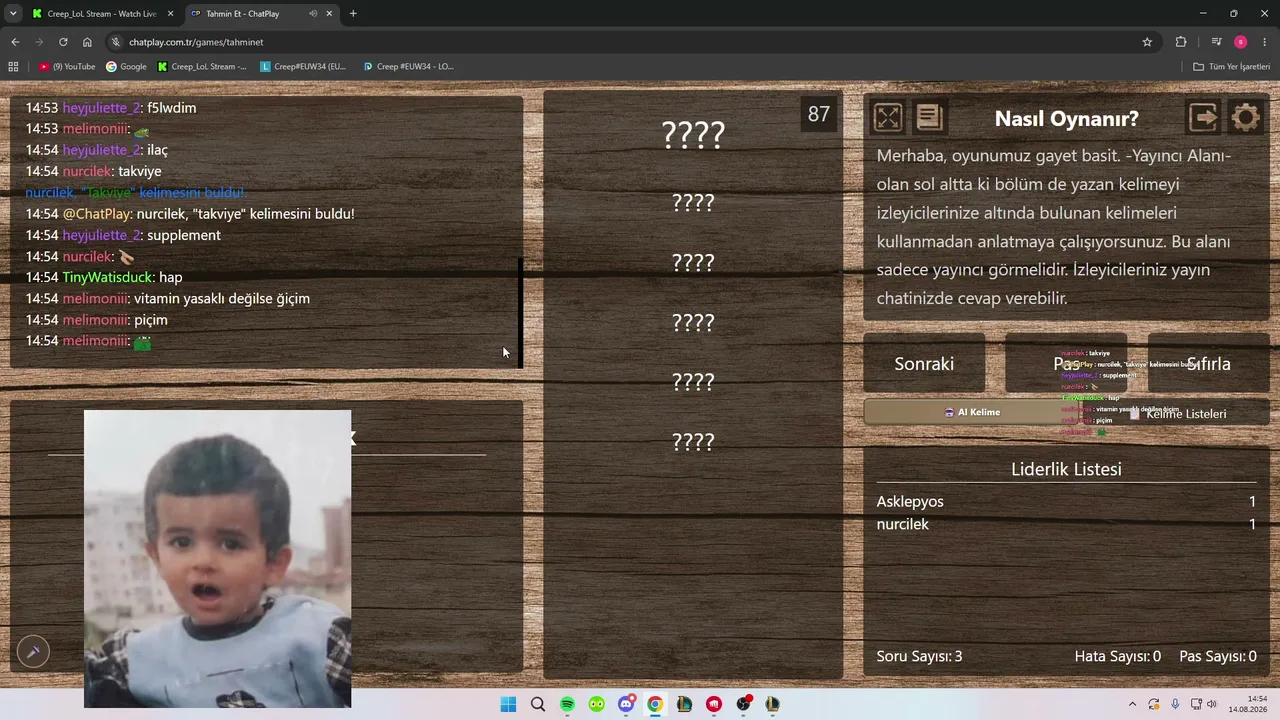Show hidden system tray icons
This screenshot has height=720, width=1280.
1132,704
